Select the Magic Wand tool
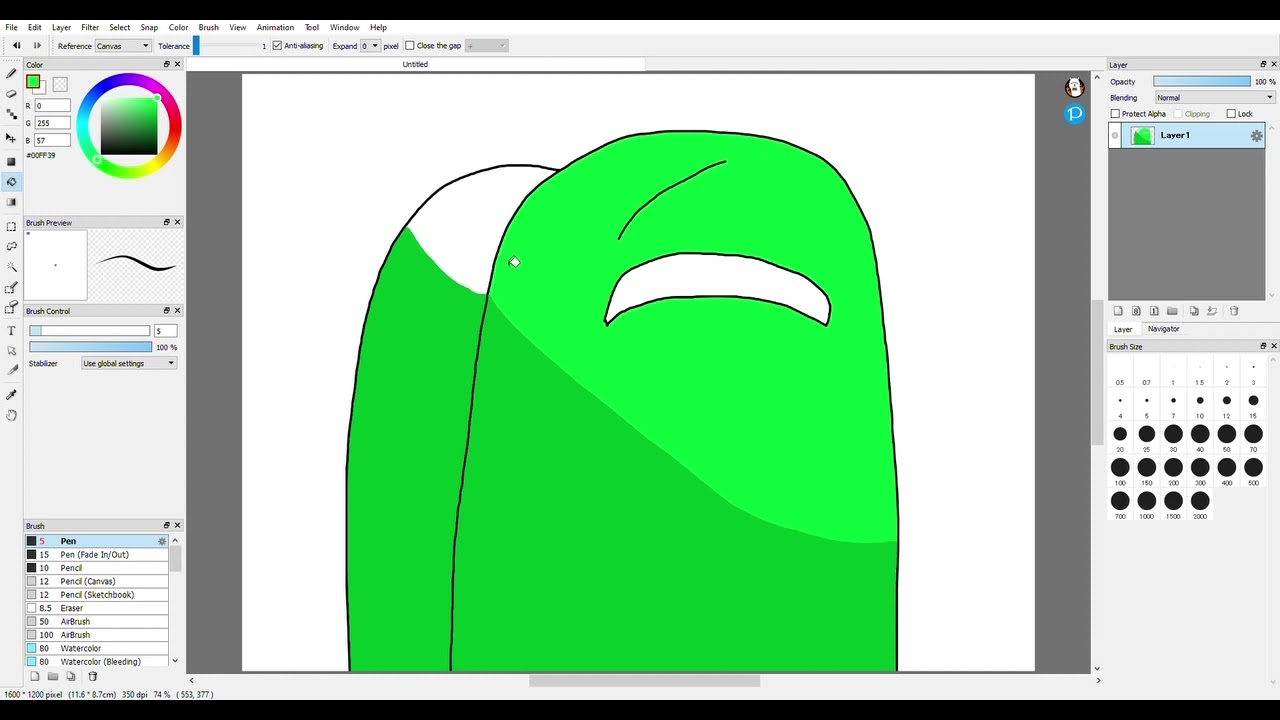Screen dimensions: 1280x720 (11, 267)
